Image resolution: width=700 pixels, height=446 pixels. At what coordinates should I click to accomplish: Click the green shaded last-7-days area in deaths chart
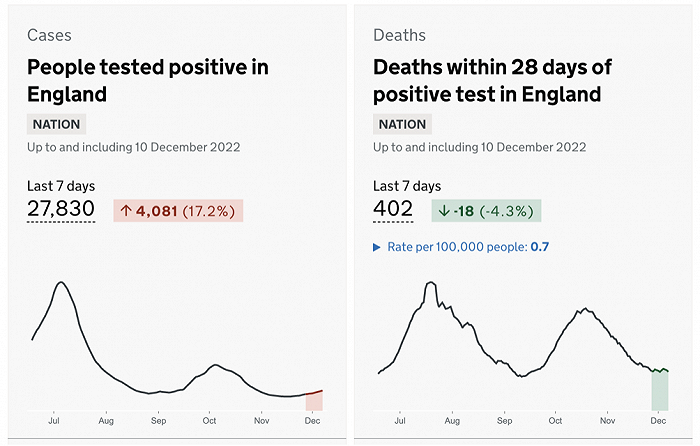(x=659, y=390)
